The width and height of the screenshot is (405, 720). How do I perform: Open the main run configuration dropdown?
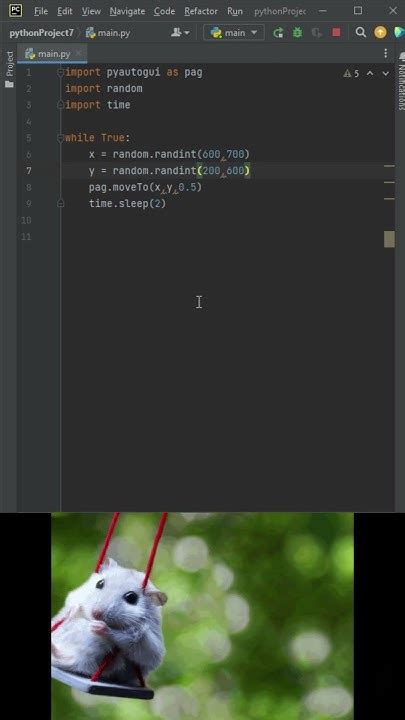tap(234, 33)
